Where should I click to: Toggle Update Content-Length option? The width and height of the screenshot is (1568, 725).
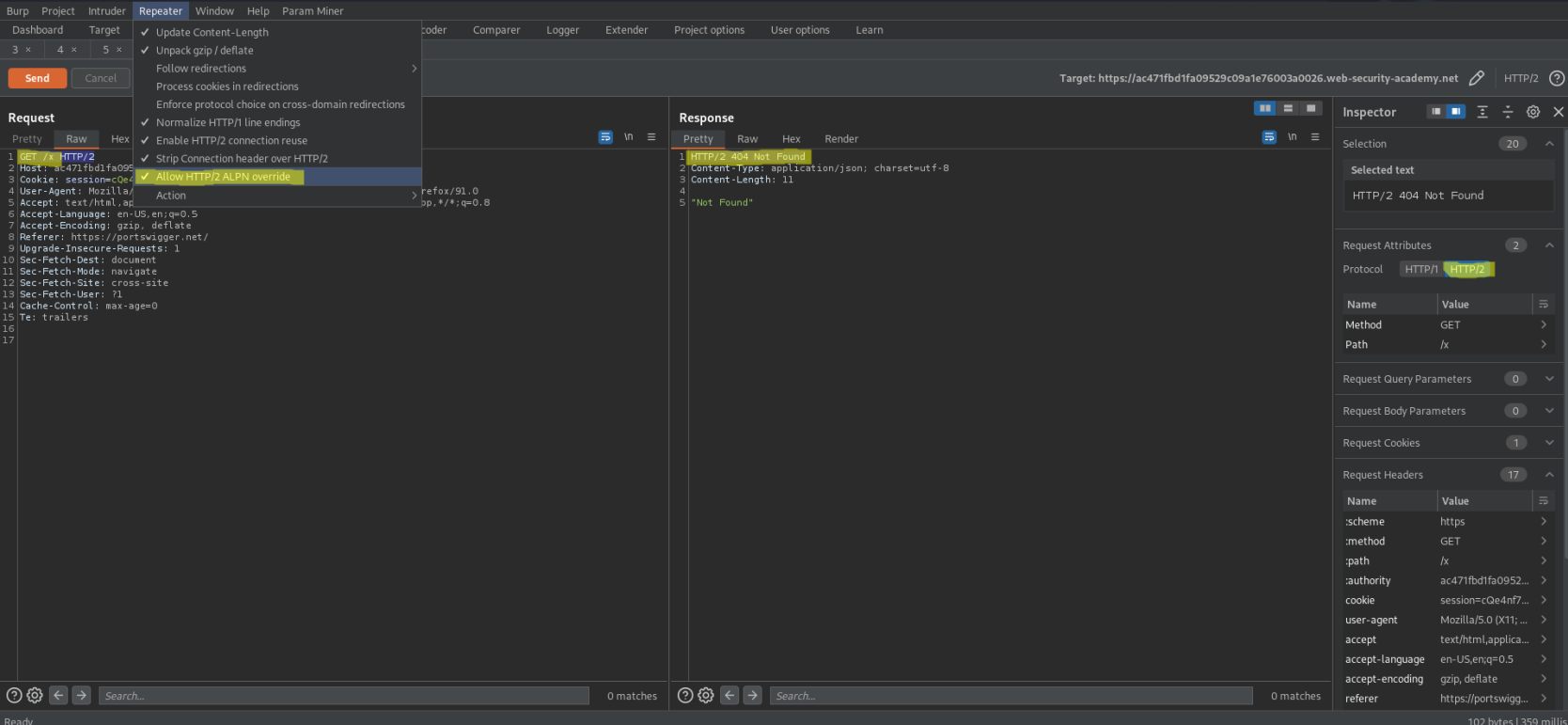pos(277,32)
